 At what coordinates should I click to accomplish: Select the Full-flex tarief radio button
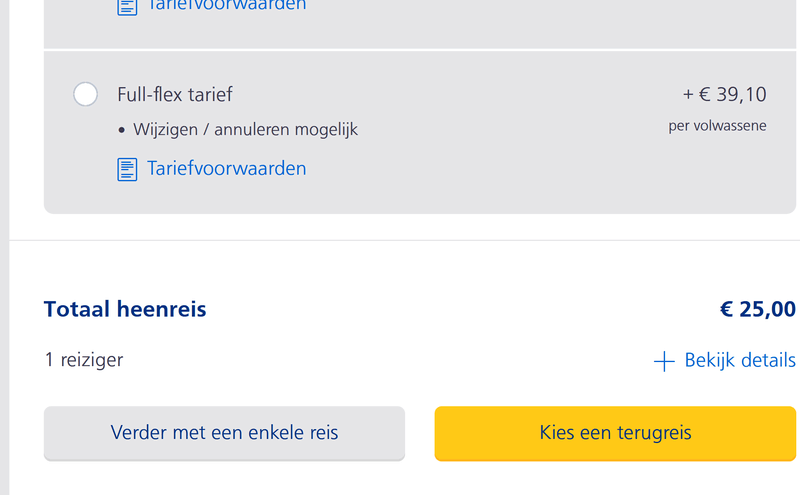pos(86,94)
